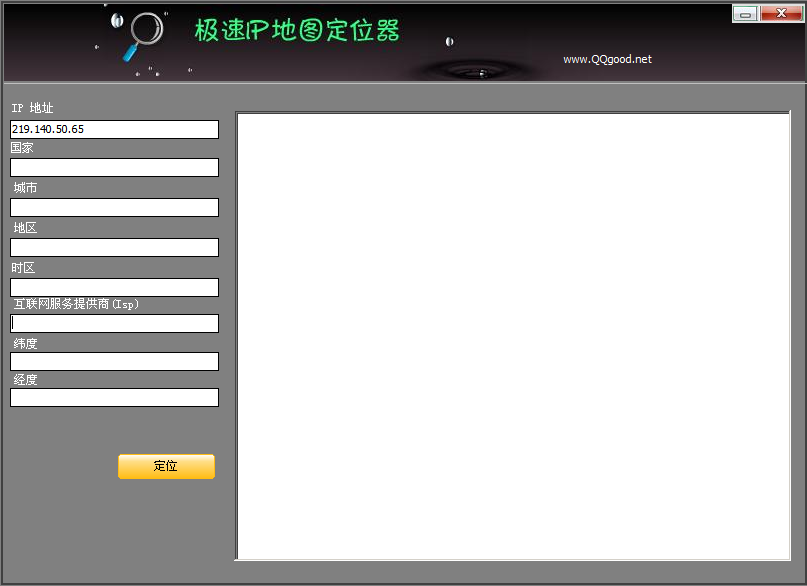Viewport: 807px width, 586px height.
Task: Click the 时区 label text
Action: coord(23,268)
